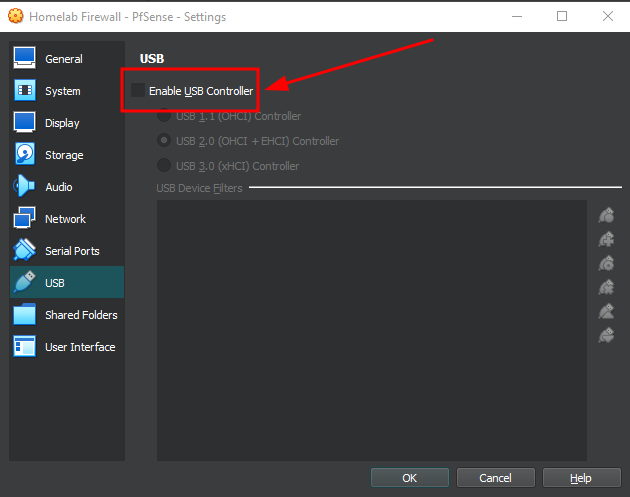Maximize the Settings window

pos(562,16)
